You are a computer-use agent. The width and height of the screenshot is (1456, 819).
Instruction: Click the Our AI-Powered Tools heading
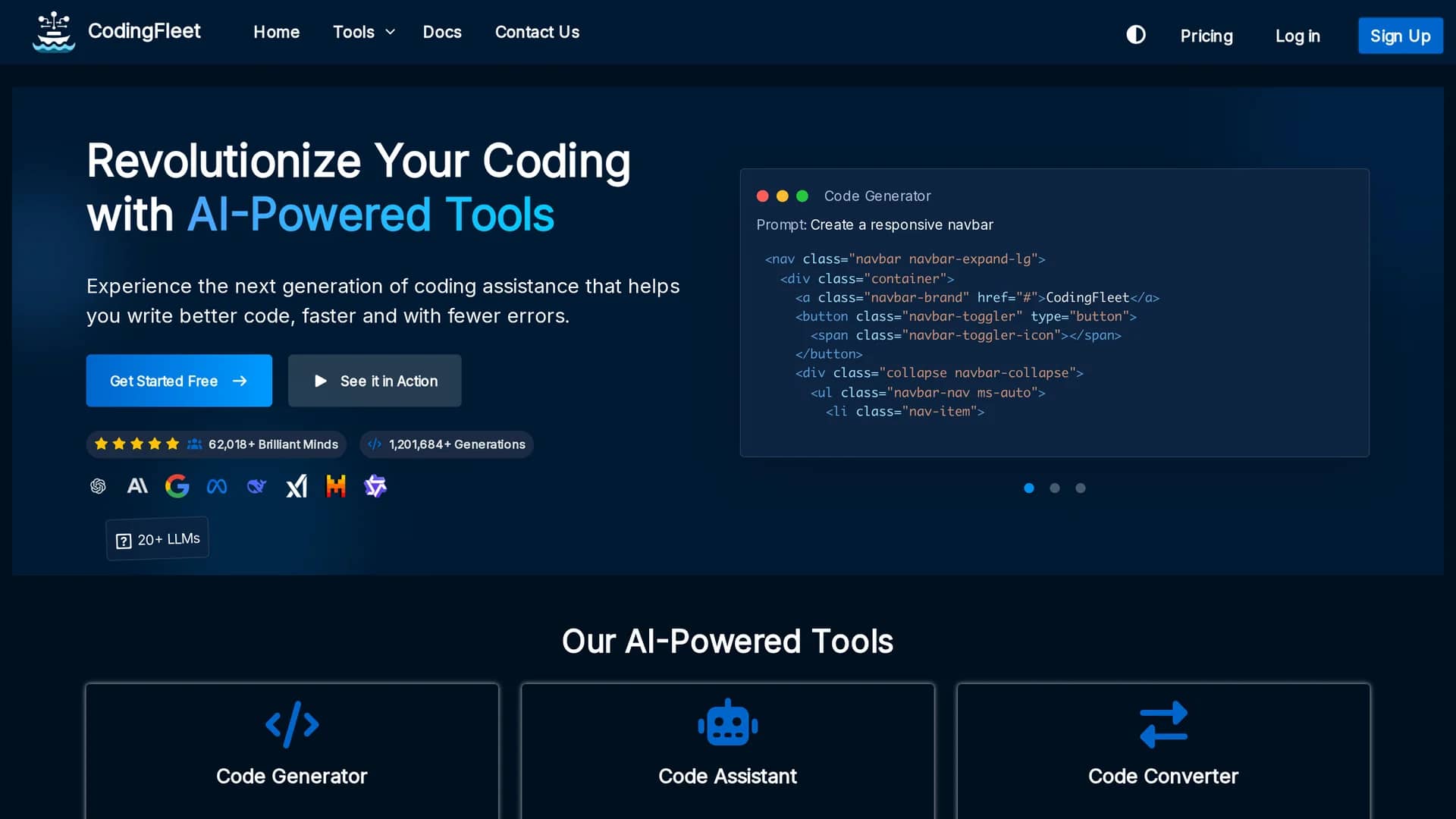tap(728, 642)
